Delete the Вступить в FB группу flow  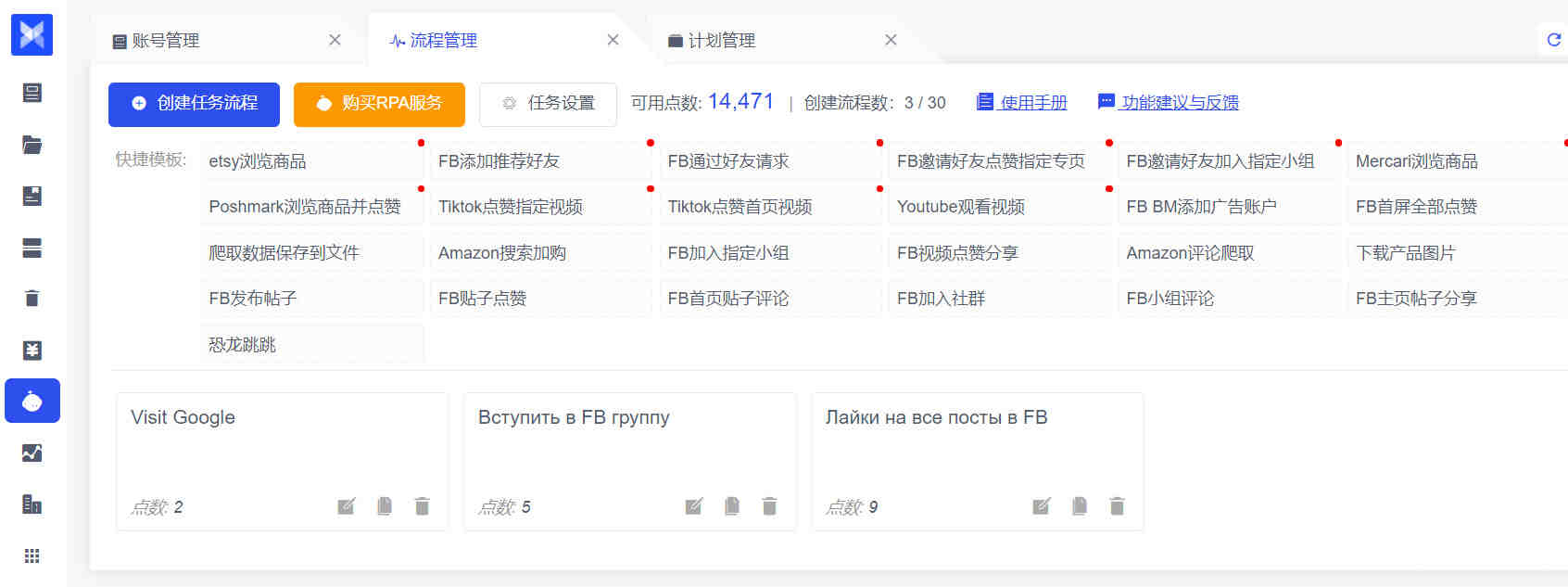click(x=769, y=505)
